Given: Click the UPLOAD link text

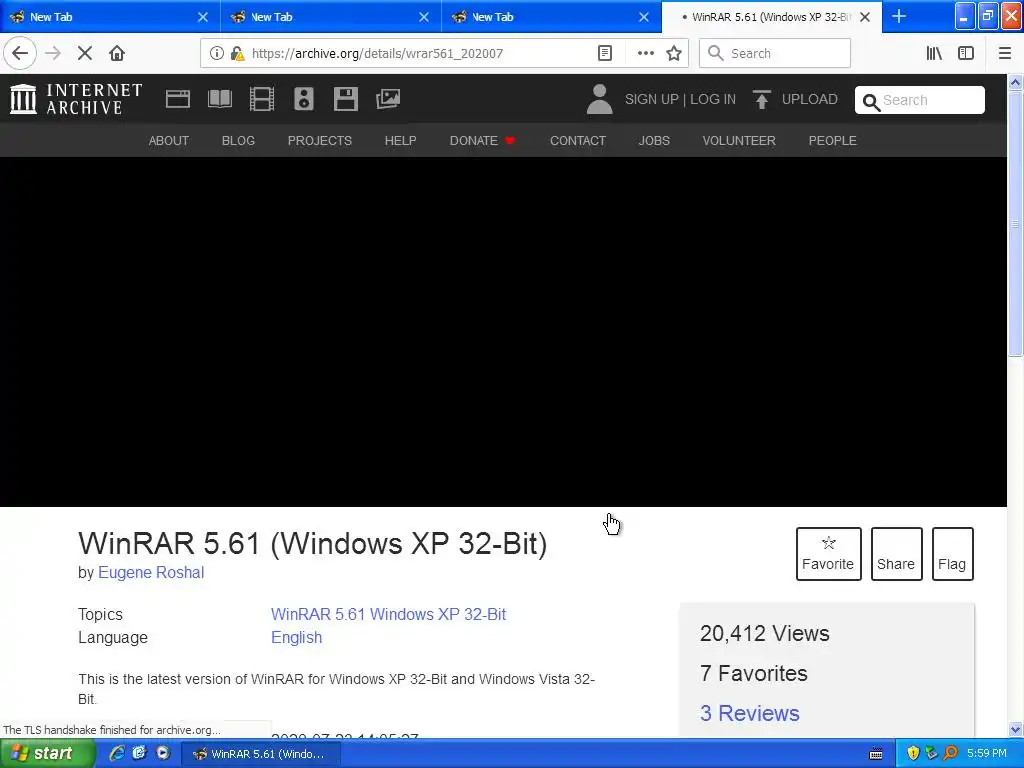Looking at the screenshot, I should click(x=810, y=99).
